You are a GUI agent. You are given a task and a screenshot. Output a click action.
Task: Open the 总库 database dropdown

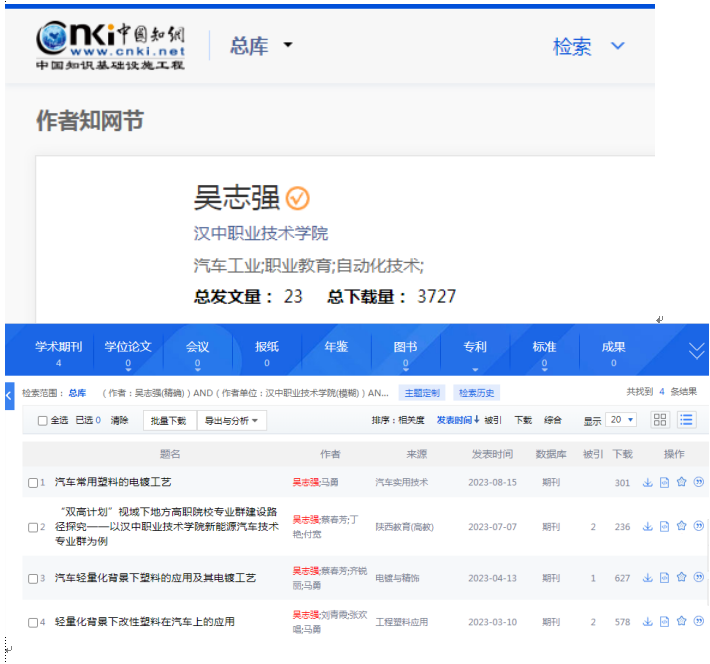pos(261,45)
